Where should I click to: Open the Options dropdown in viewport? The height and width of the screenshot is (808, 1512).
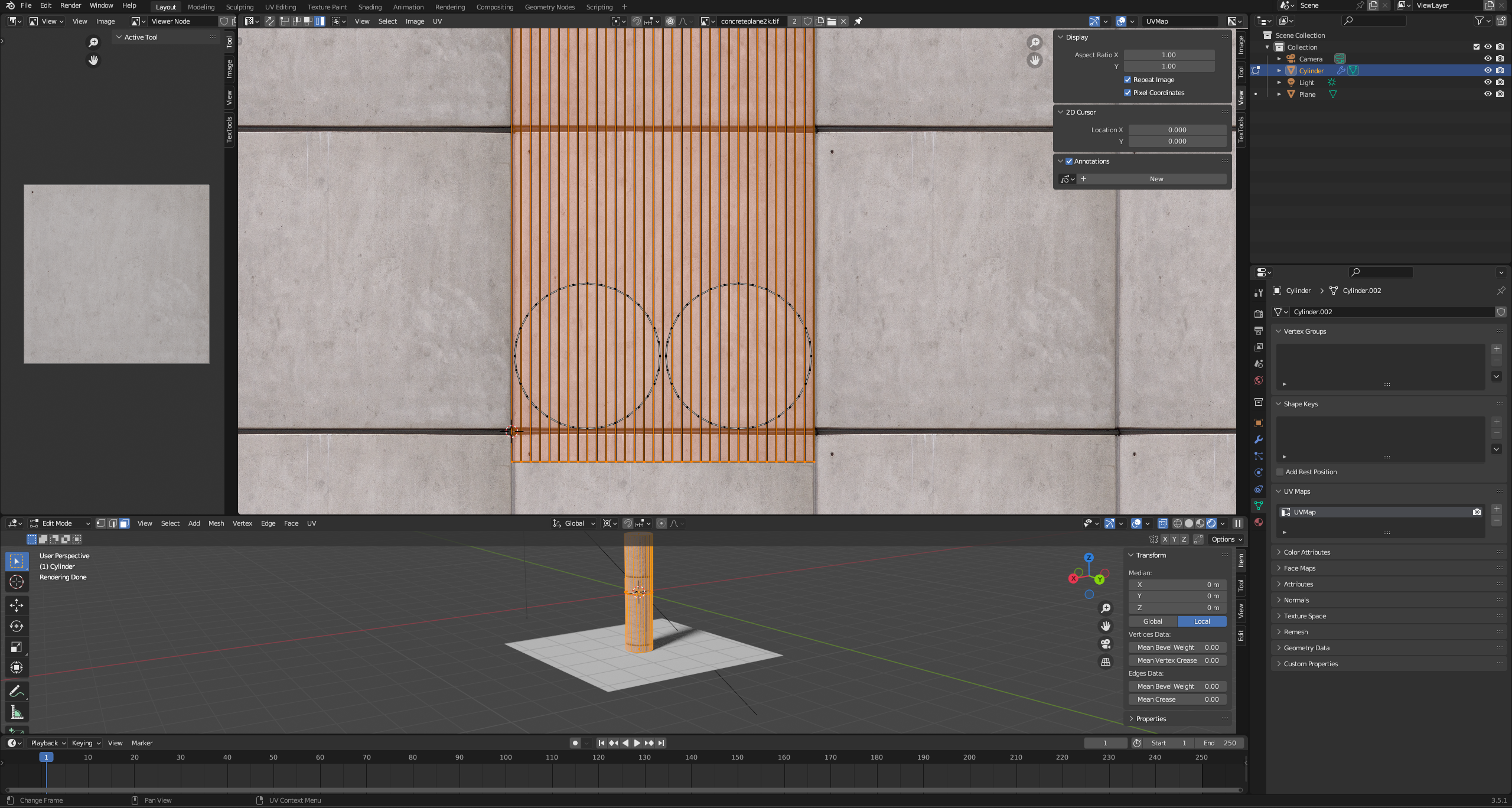[1227, 539]
